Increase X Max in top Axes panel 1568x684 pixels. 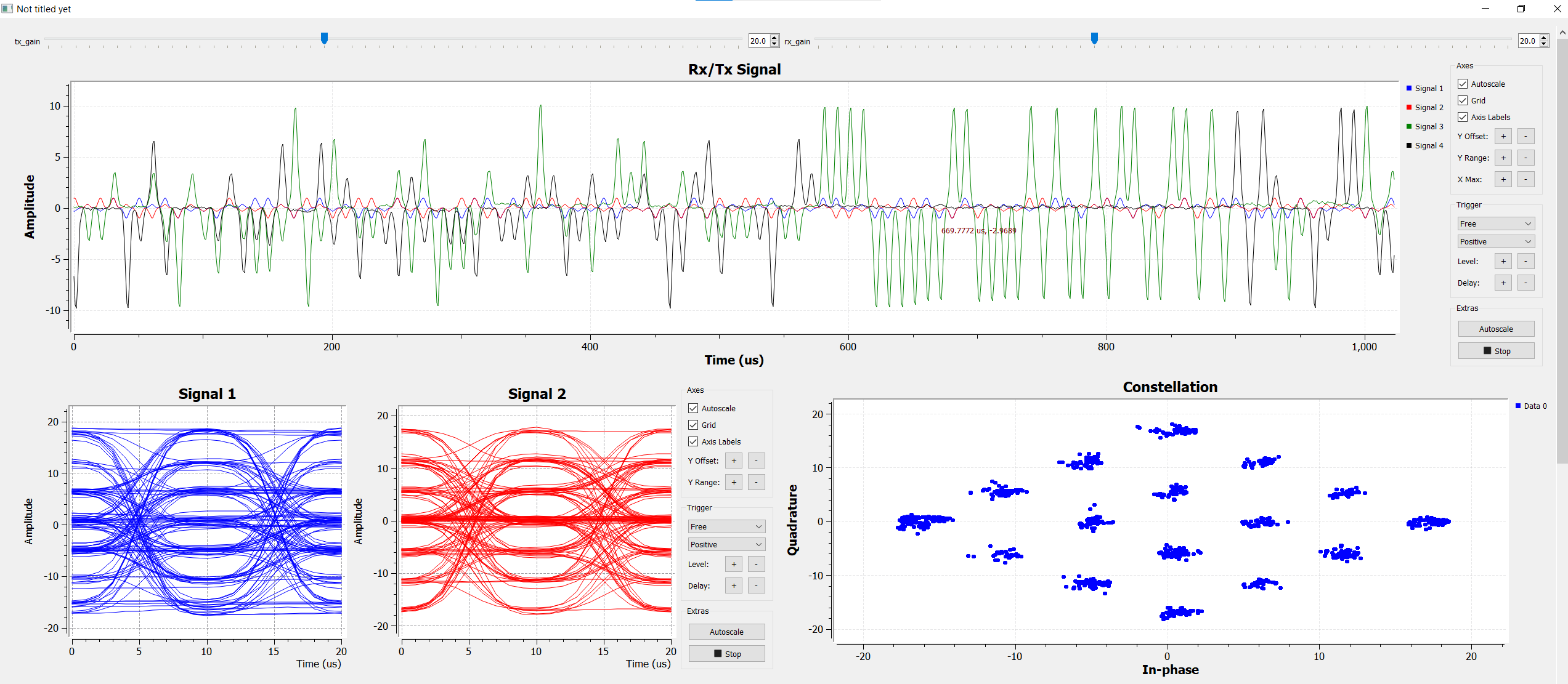[x=1503, y=179]
